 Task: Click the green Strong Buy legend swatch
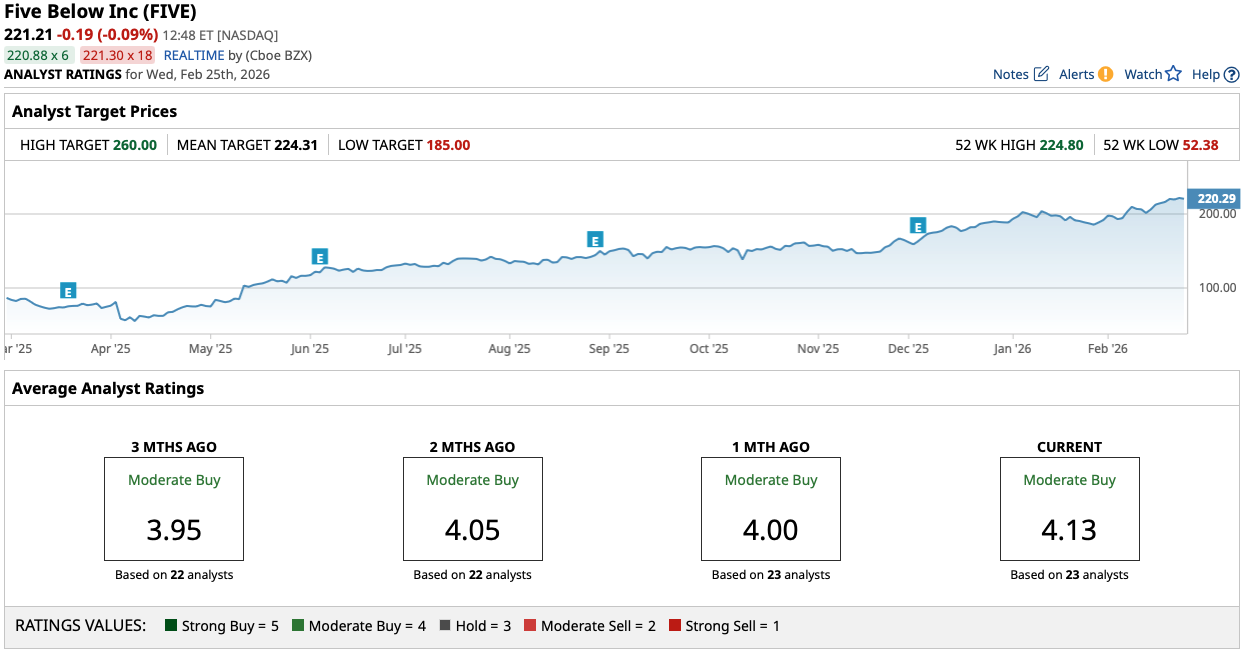[x=171, y=626]
